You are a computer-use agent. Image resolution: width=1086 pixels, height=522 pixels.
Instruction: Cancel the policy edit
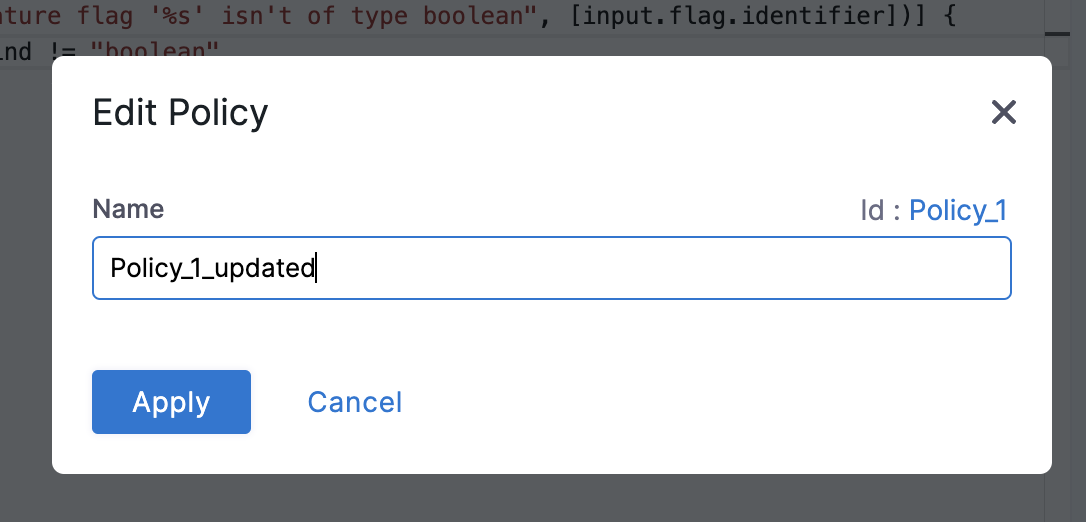354,402
